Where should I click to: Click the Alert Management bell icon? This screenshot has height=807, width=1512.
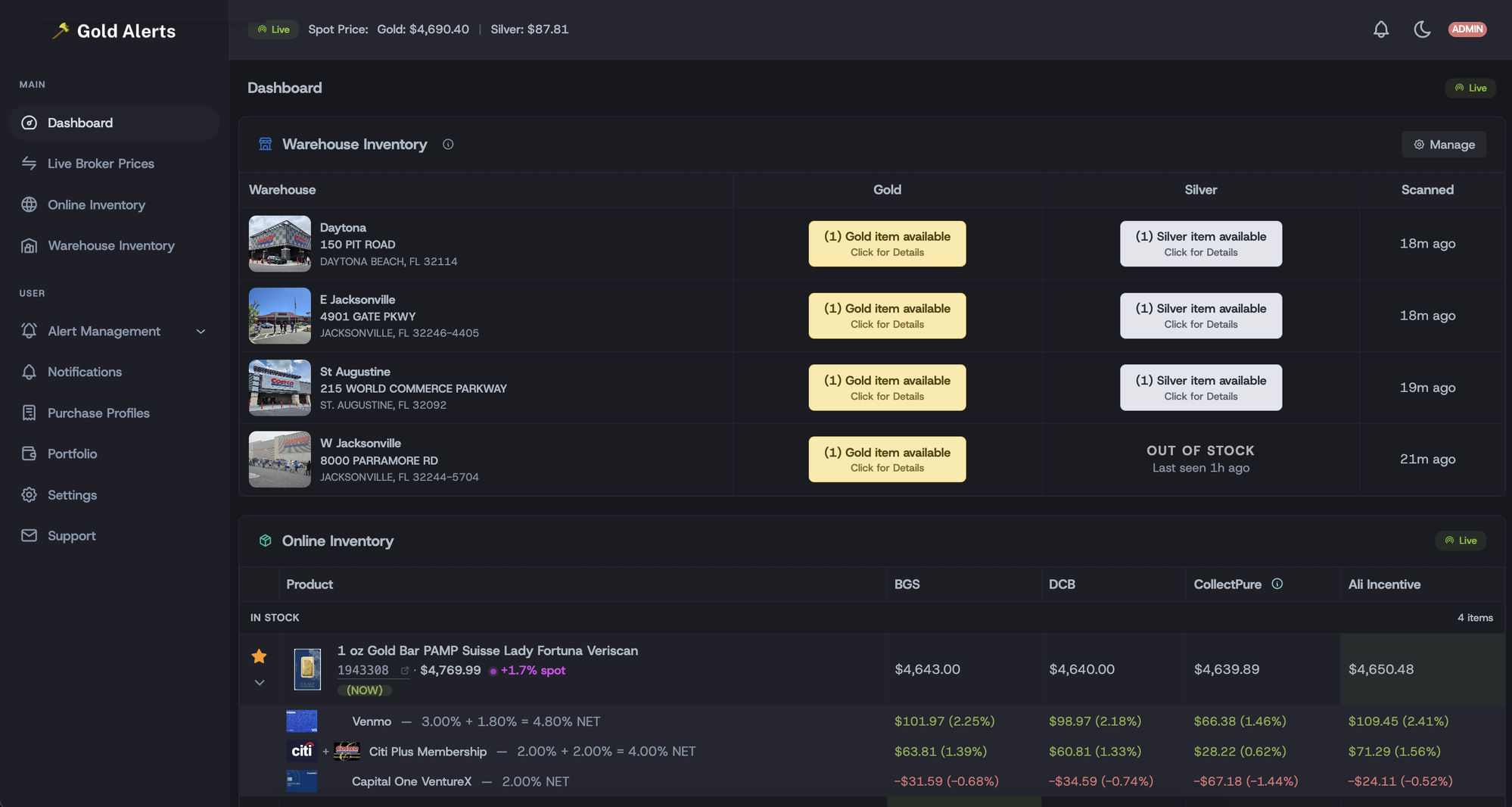tap(30, 331)
